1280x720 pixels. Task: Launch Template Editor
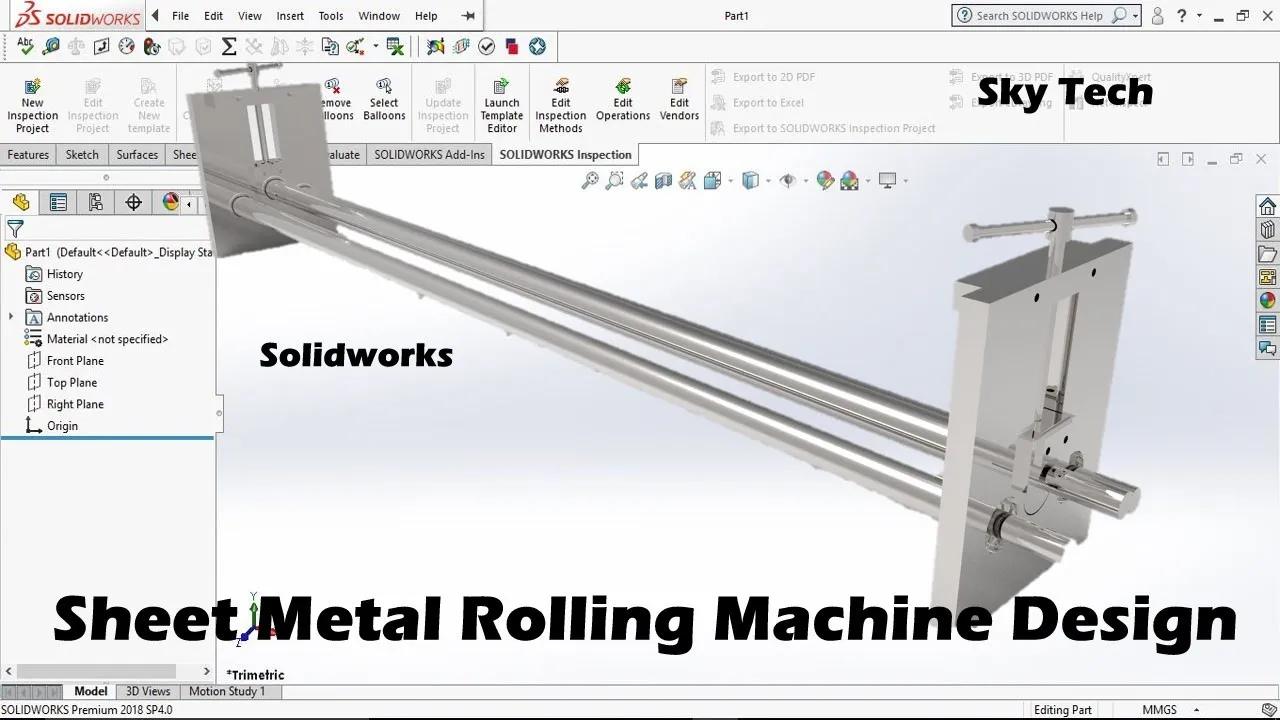[502, 105]
